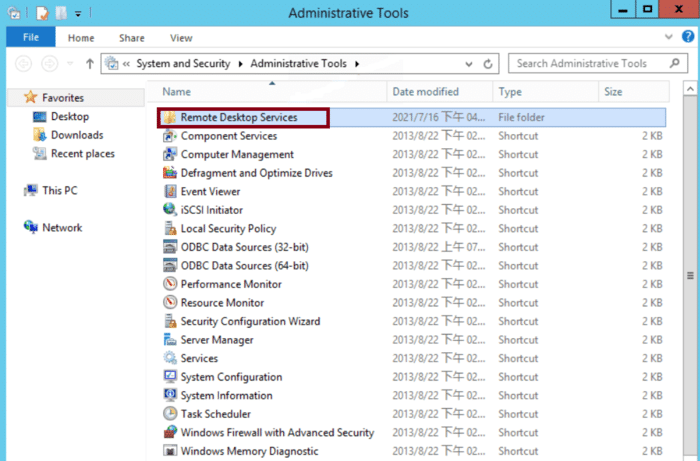Expand the System and Security breadcrumb arrow

241,64
